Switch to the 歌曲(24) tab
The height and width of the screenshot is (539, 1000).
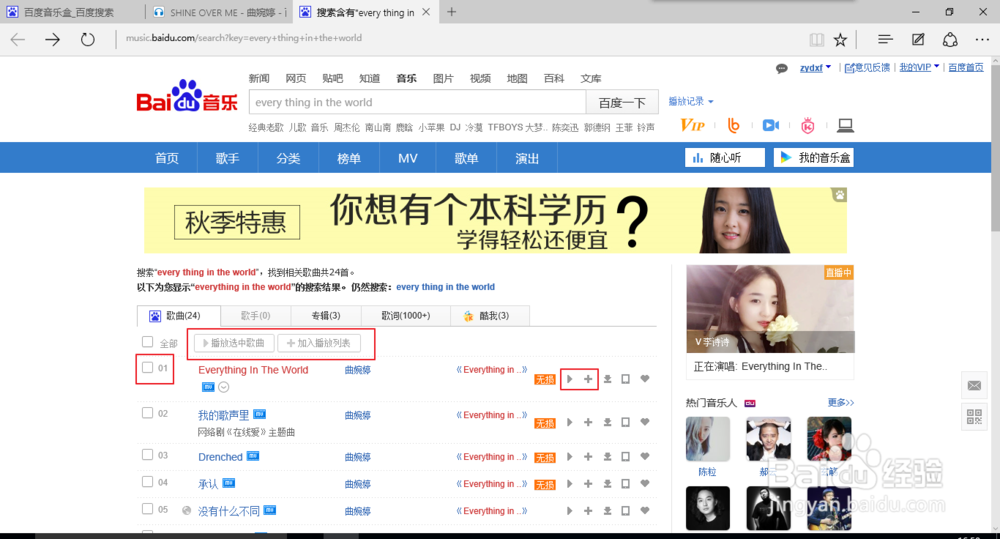[179, 316]
